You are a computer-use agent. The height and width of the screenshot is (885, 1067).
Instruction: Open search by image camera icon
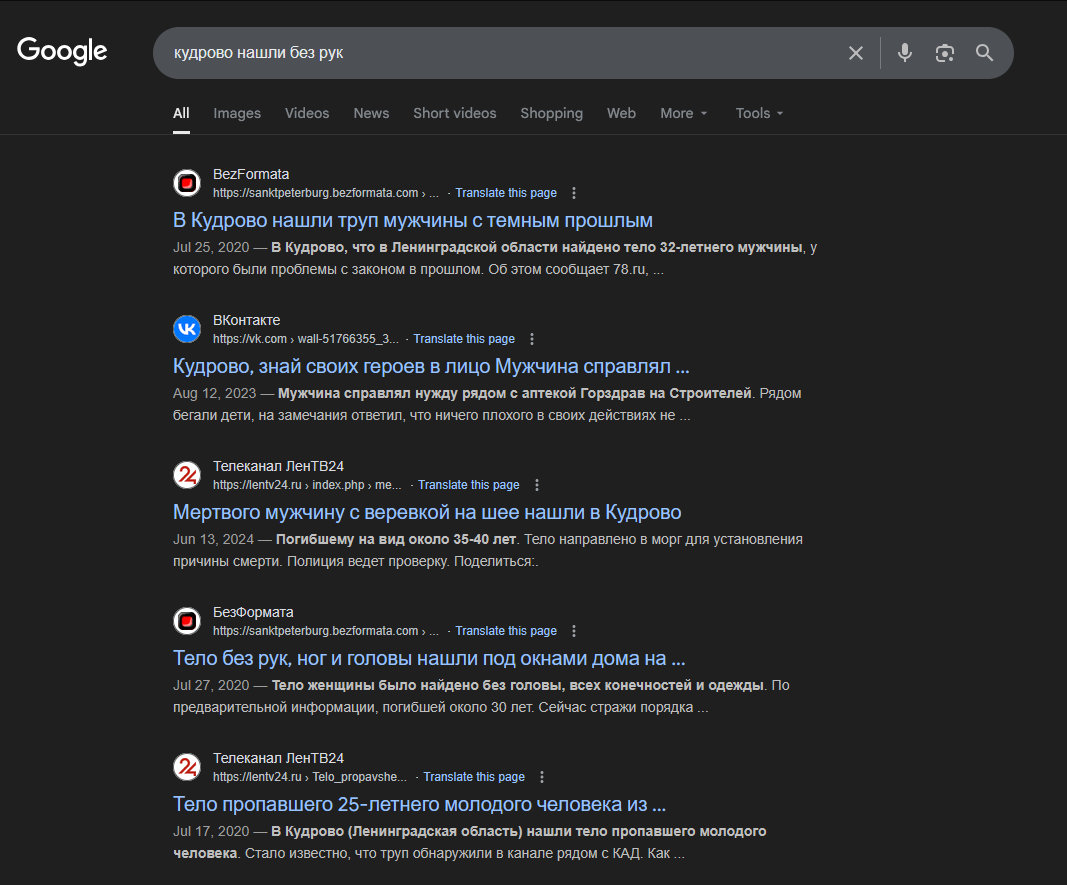pyautogui.click(x=945, y=53)
